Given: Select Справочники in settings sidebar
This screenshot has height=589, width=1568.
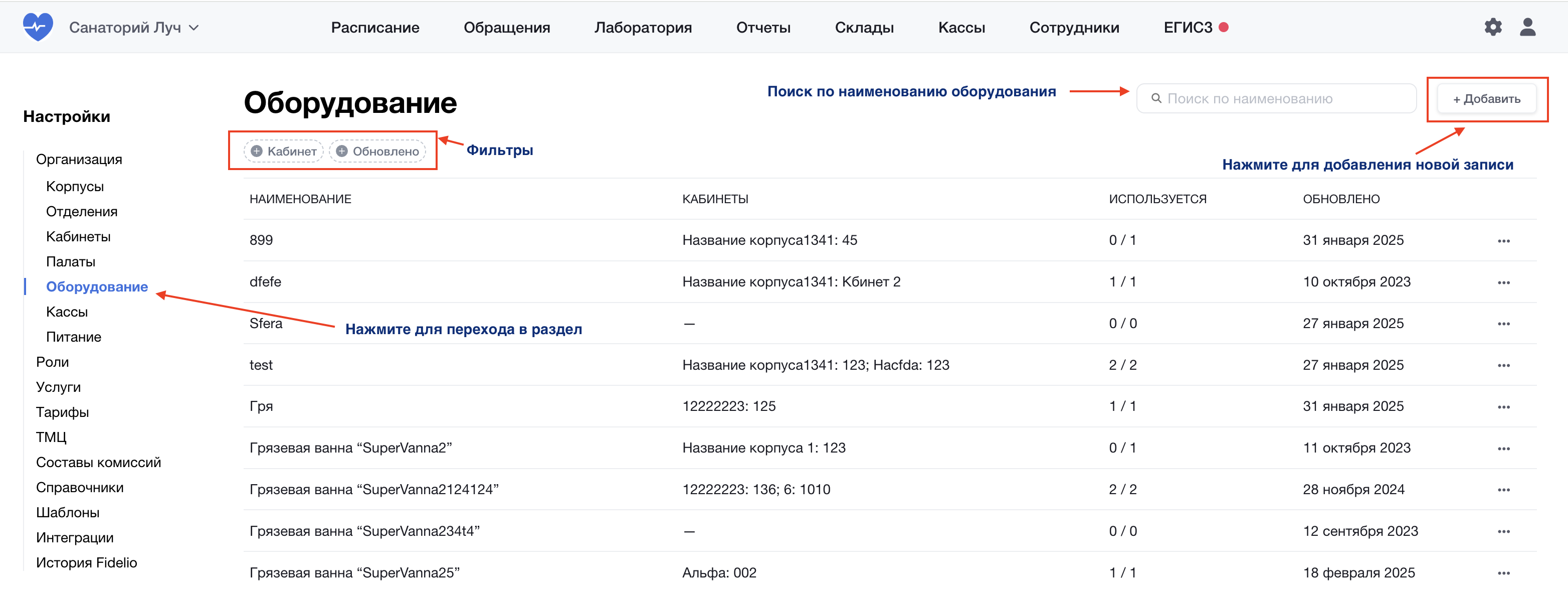Looking at the screenshot, I should (x=79, y=487).
